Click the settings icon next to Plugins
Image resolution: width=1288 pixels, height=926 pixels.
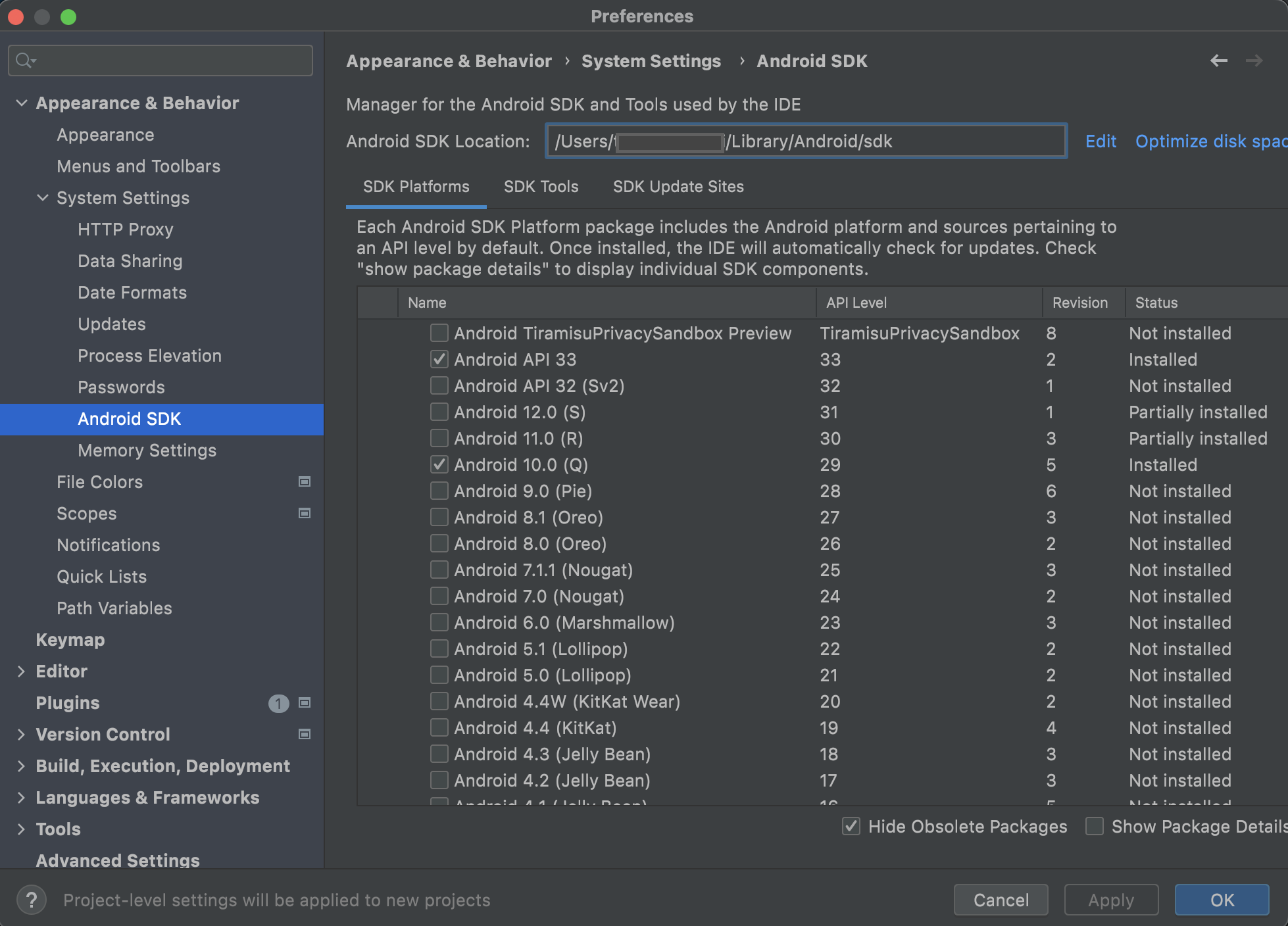click(305, 703)
